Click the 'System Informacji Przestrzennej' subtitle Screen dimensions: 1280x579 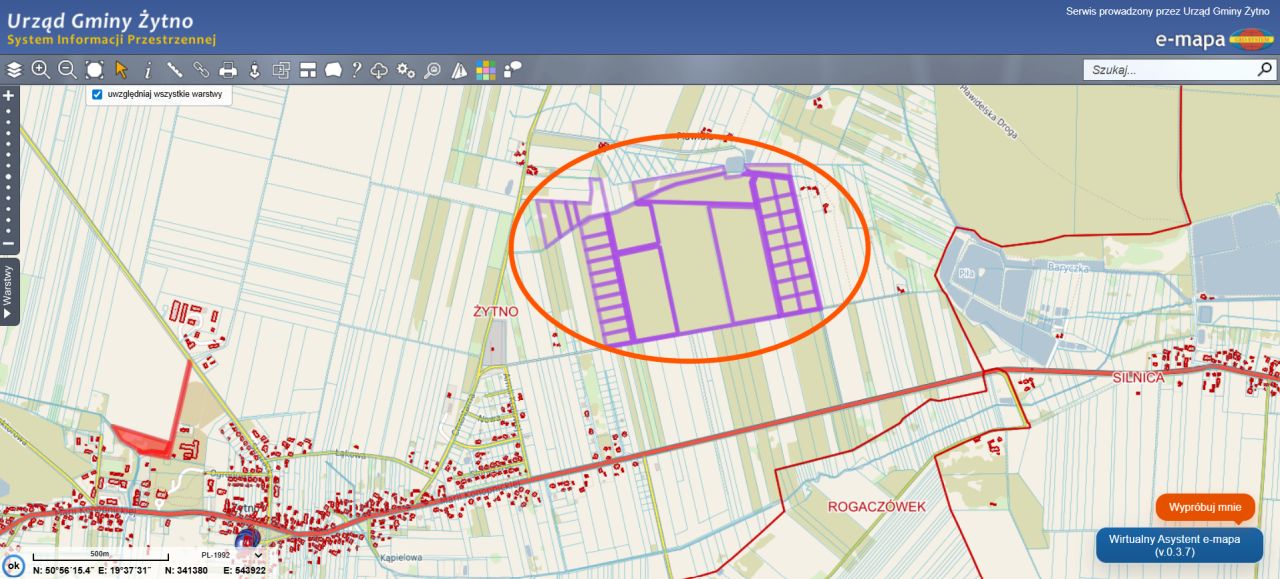[x=111, y=41]
